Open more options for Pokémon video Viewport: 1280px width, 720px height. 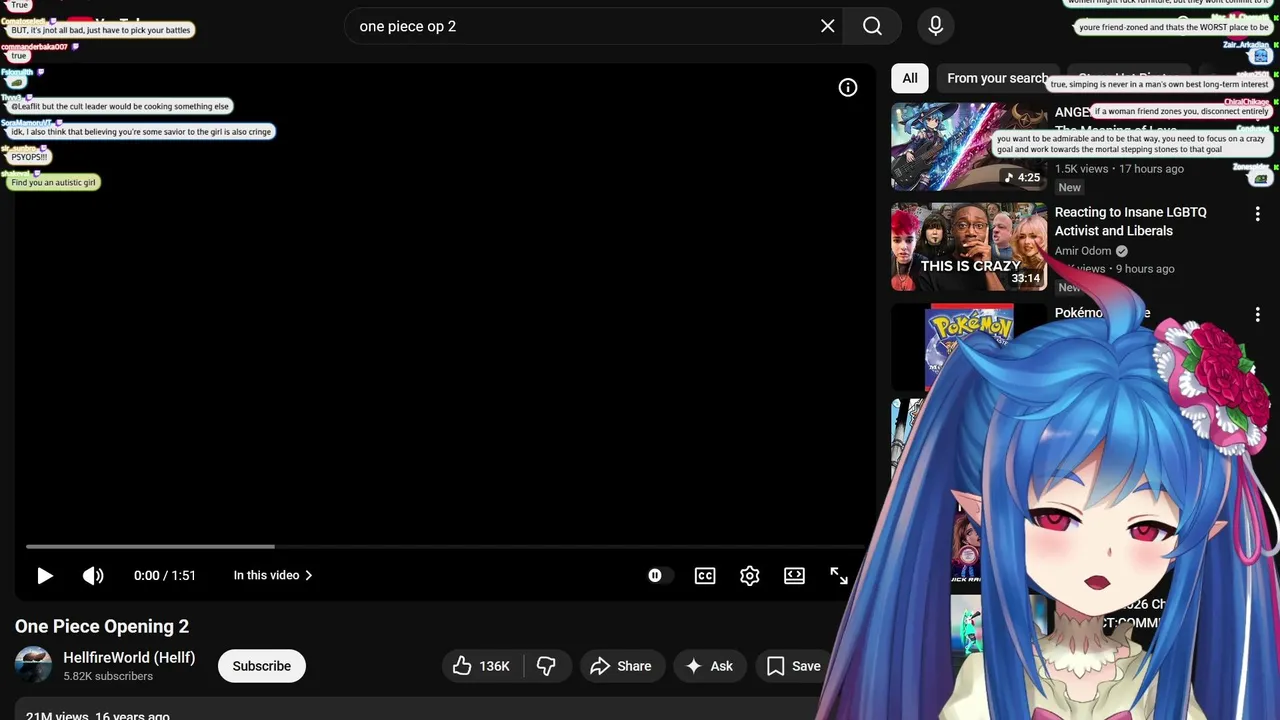tap(1257, 314)
